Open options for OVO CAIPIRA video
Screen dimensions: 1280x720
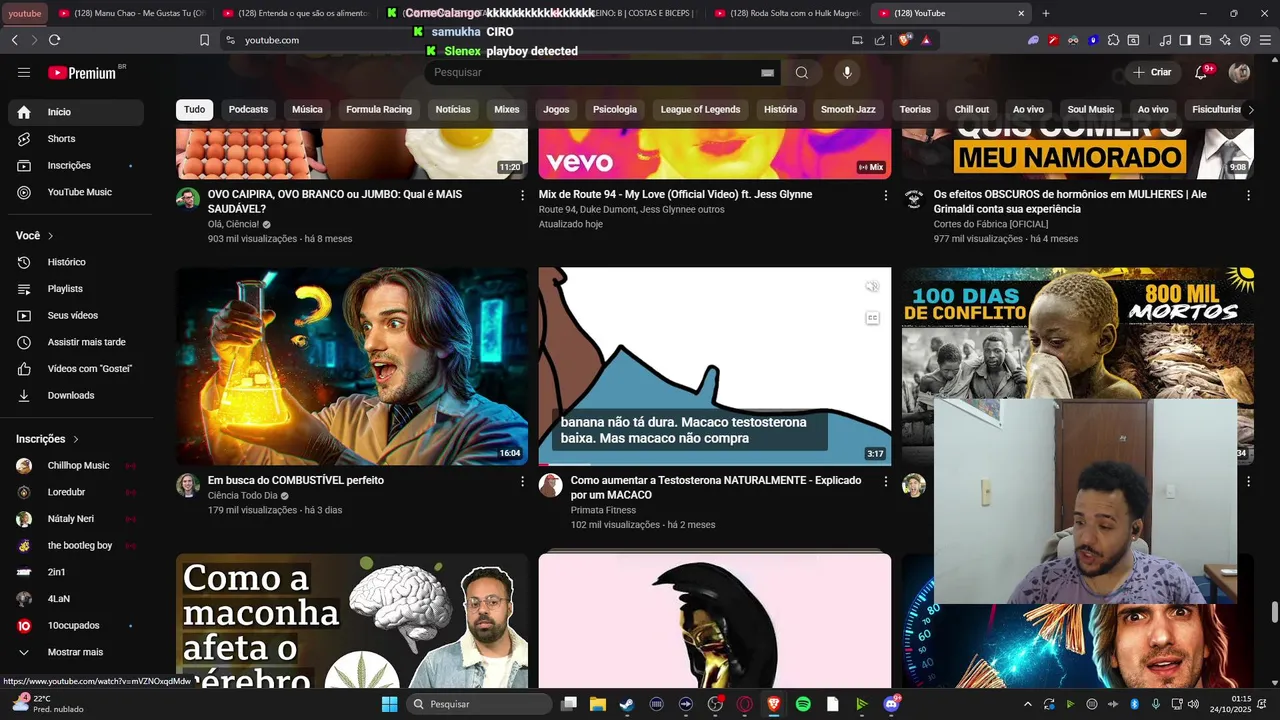[522, 196]
